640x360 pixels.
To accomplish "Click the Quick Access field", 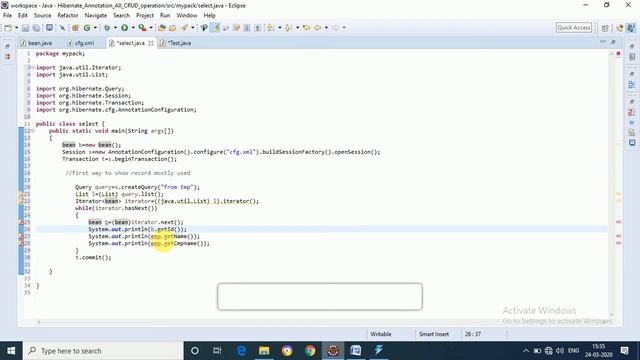I will pyautogui.click(x=574, y=27).
